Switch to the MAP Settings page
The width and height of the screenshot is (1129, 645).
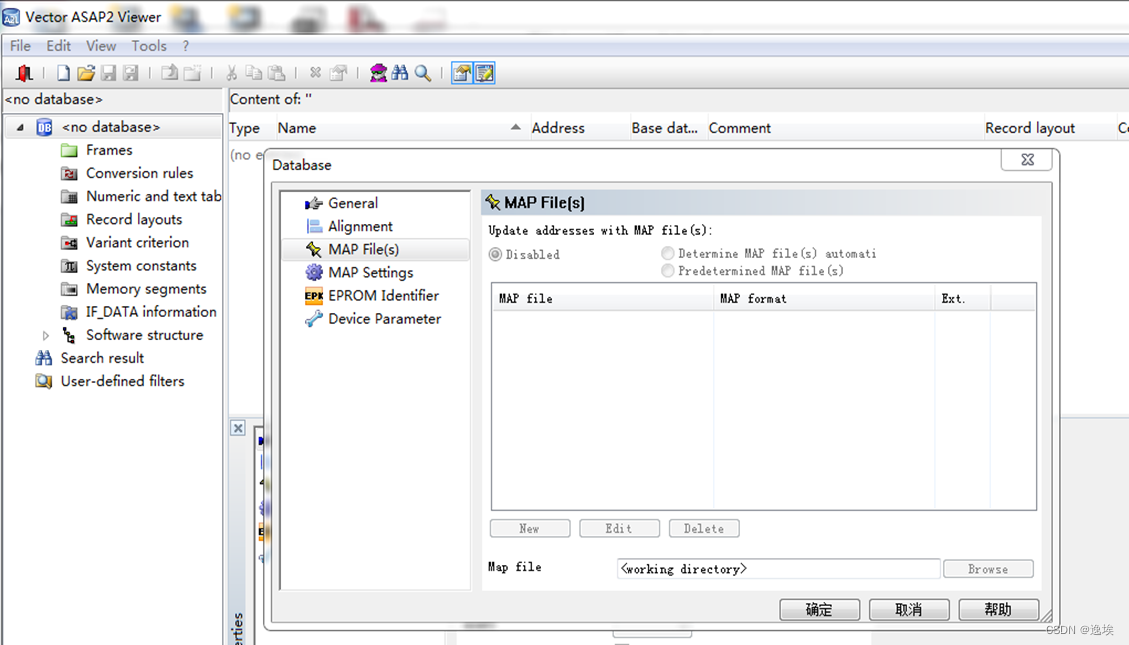click(371, 272)
